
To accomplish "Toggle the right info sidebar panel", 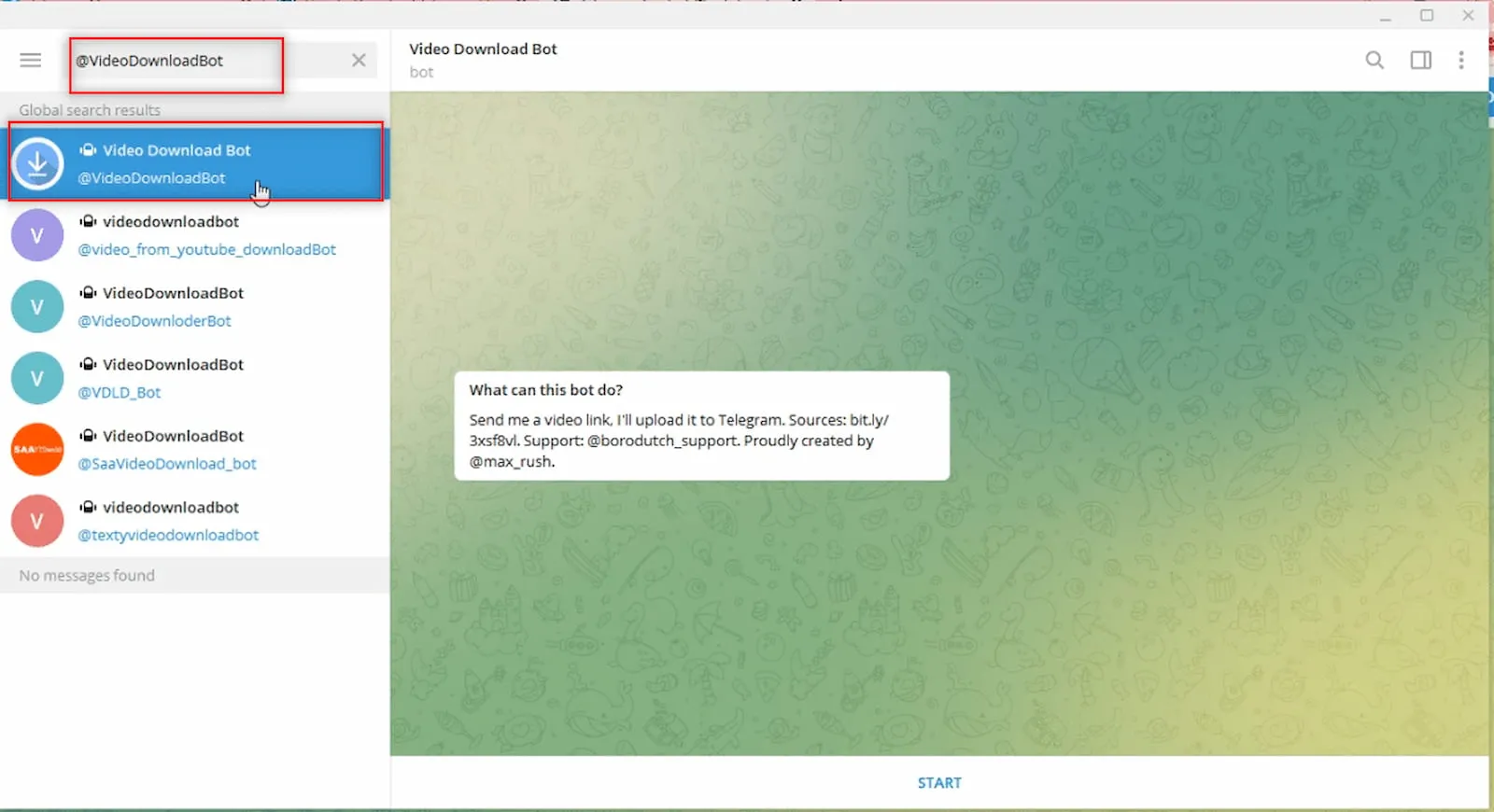I will 1420,61.
